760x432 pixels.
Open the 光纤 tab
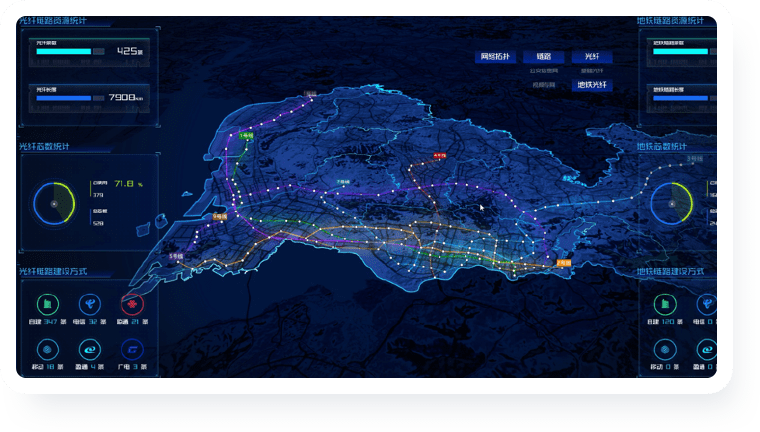(x=592, y=57)
